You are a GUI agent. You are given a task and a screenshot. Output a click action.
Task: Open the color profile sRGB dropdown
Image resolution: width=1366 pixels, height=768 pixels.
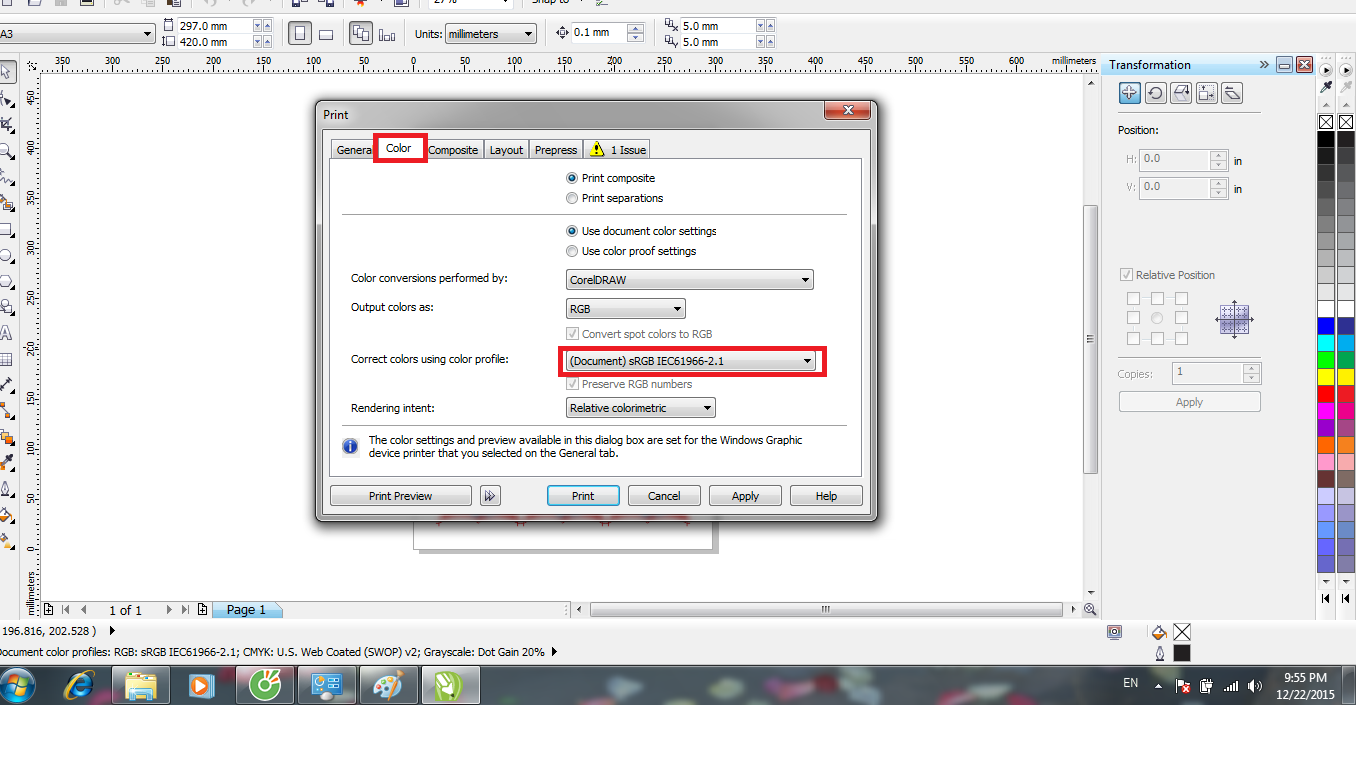tap(690, 361)
